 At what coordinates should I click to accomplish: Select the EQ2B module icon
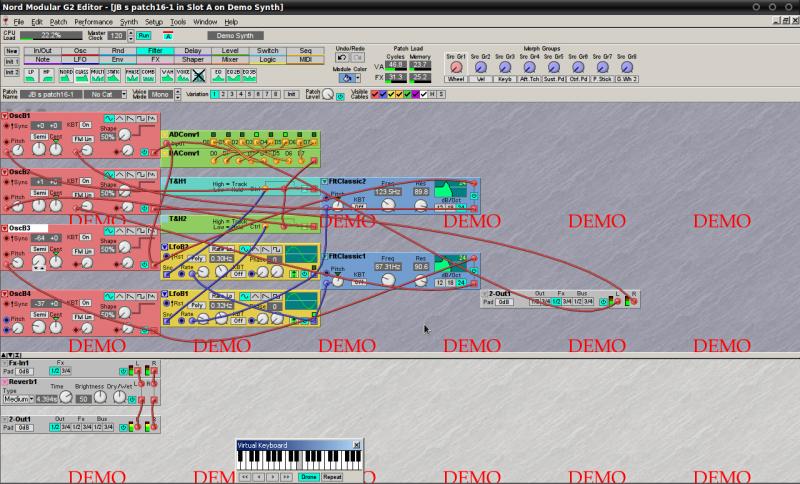tap(234, 75)
